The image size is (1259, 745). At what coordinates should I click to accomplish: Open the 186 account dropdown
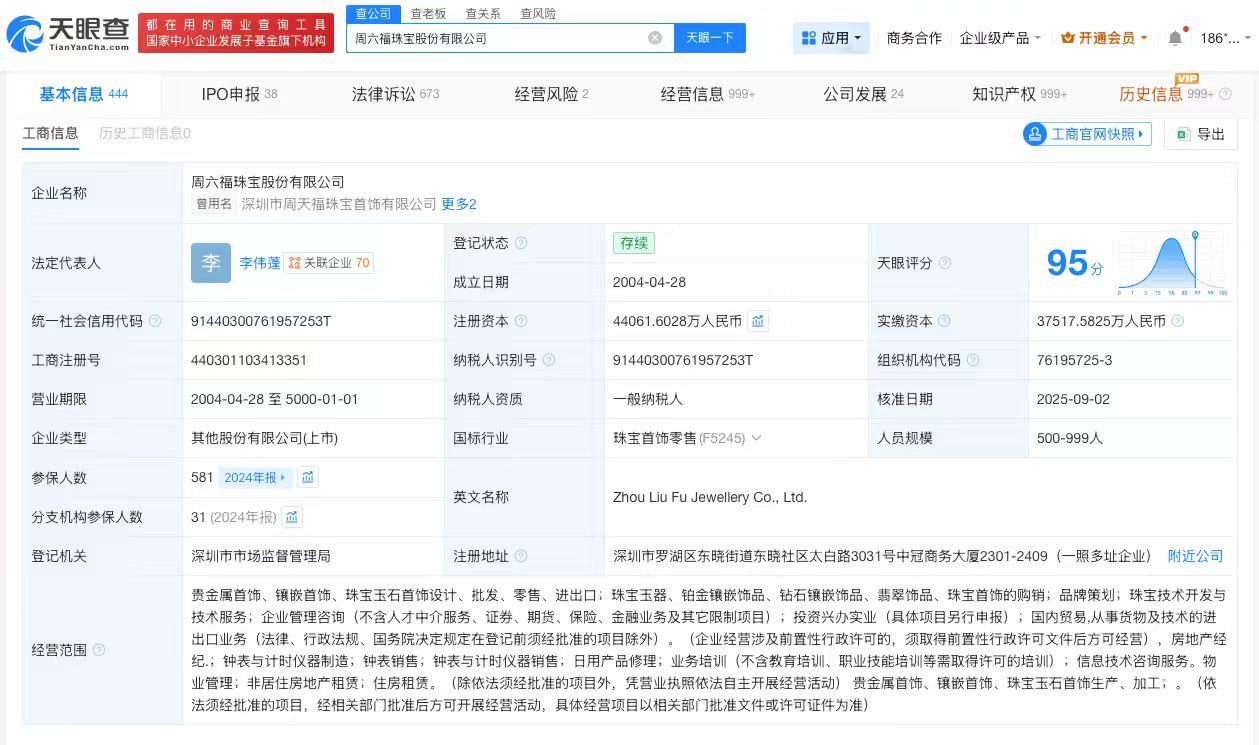tap(1224, 38)
